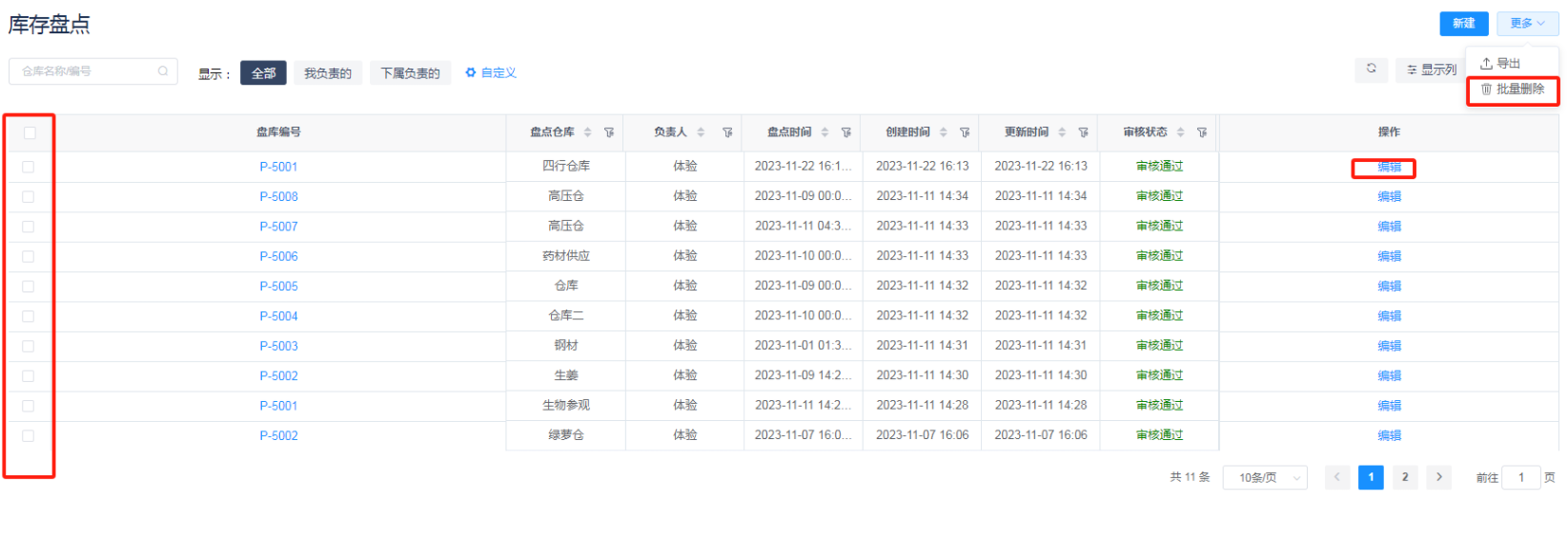Open record link P-5004

pyautogui.click(x=278, y=316)
